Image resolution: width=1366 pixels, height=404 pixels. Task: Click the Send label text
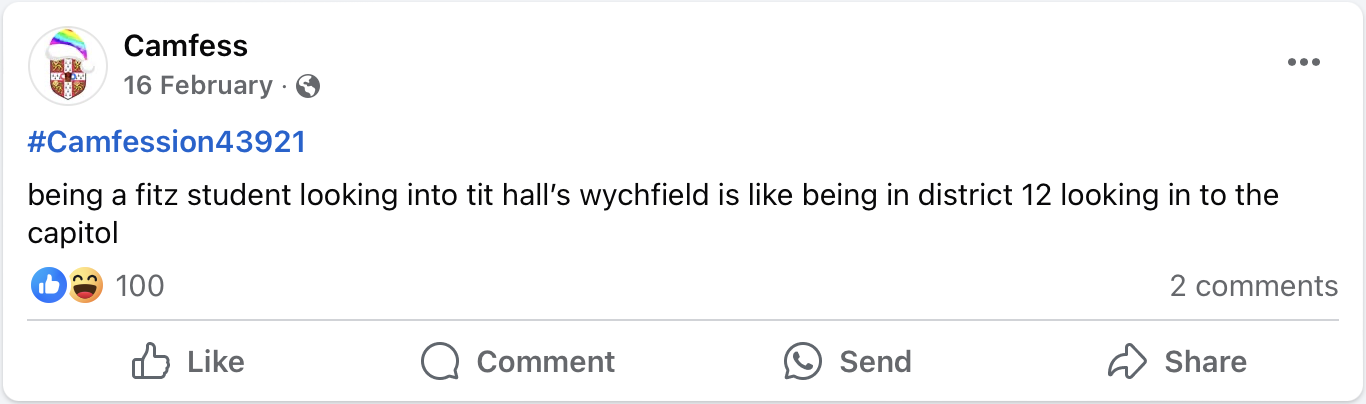tap(875, 361)
